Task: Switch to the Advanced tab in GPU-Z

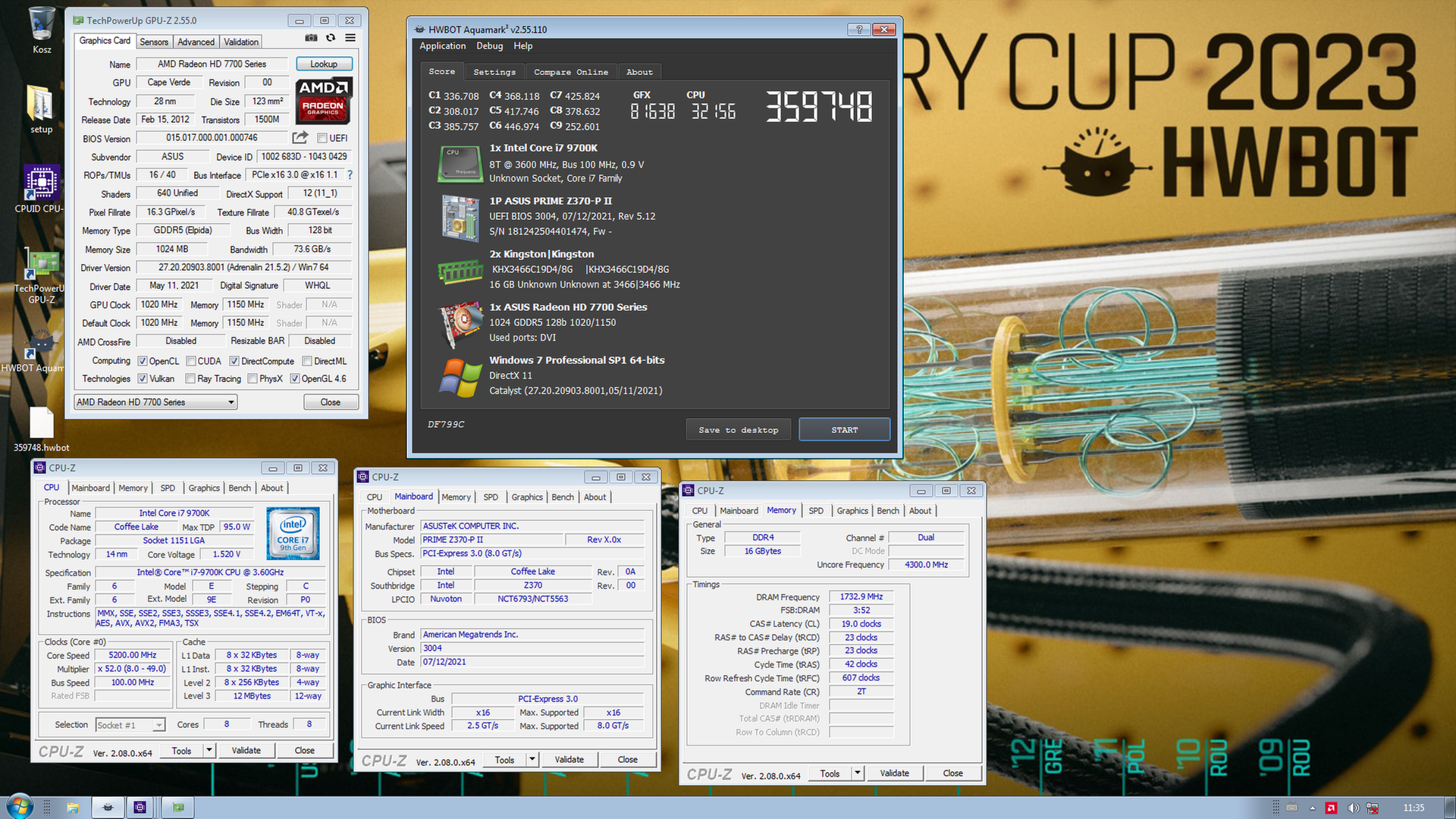Action: coord(196,42)
